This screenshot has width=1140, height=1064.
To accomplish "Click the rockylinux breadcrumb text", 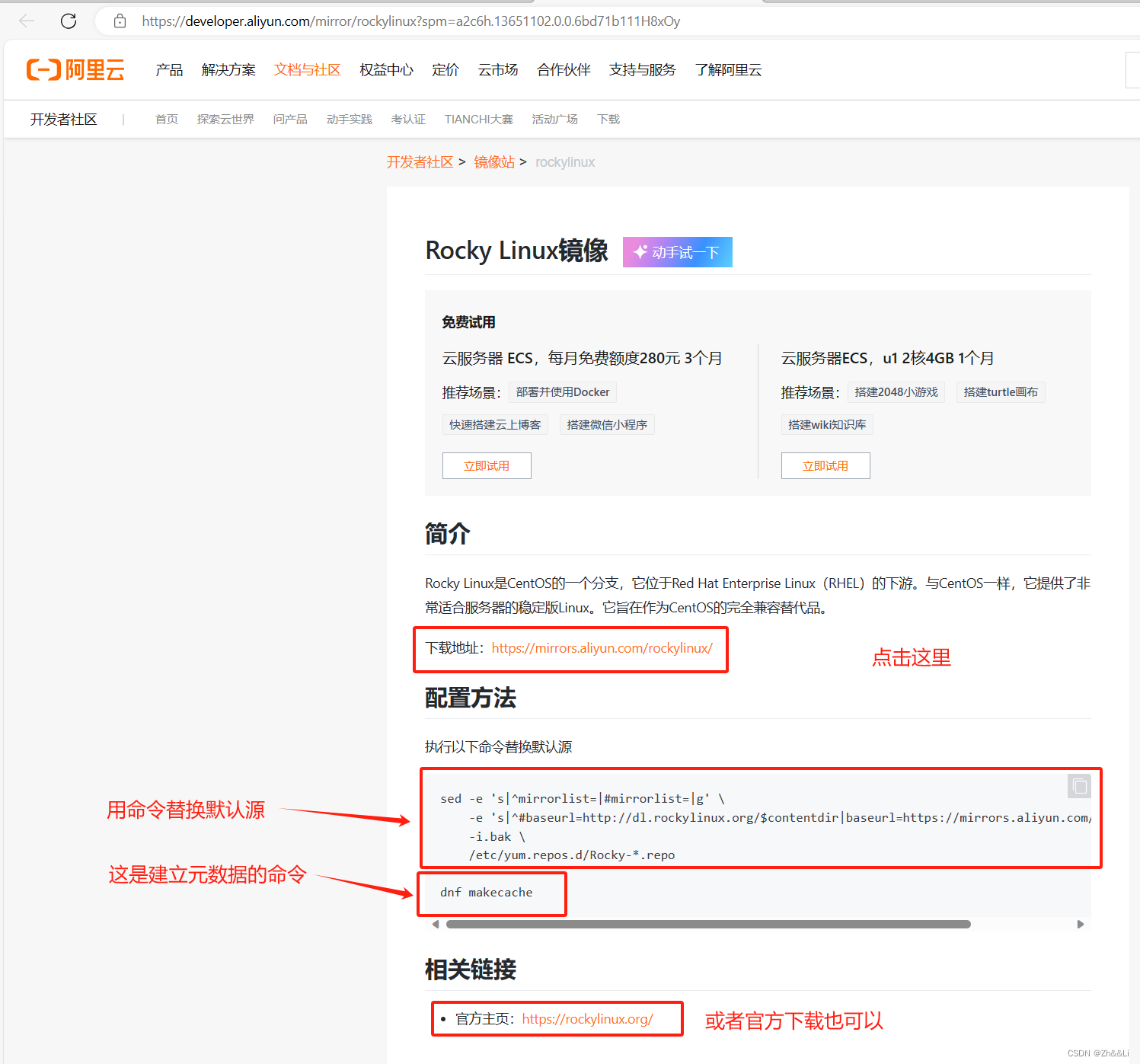I will tap(565, 162).
